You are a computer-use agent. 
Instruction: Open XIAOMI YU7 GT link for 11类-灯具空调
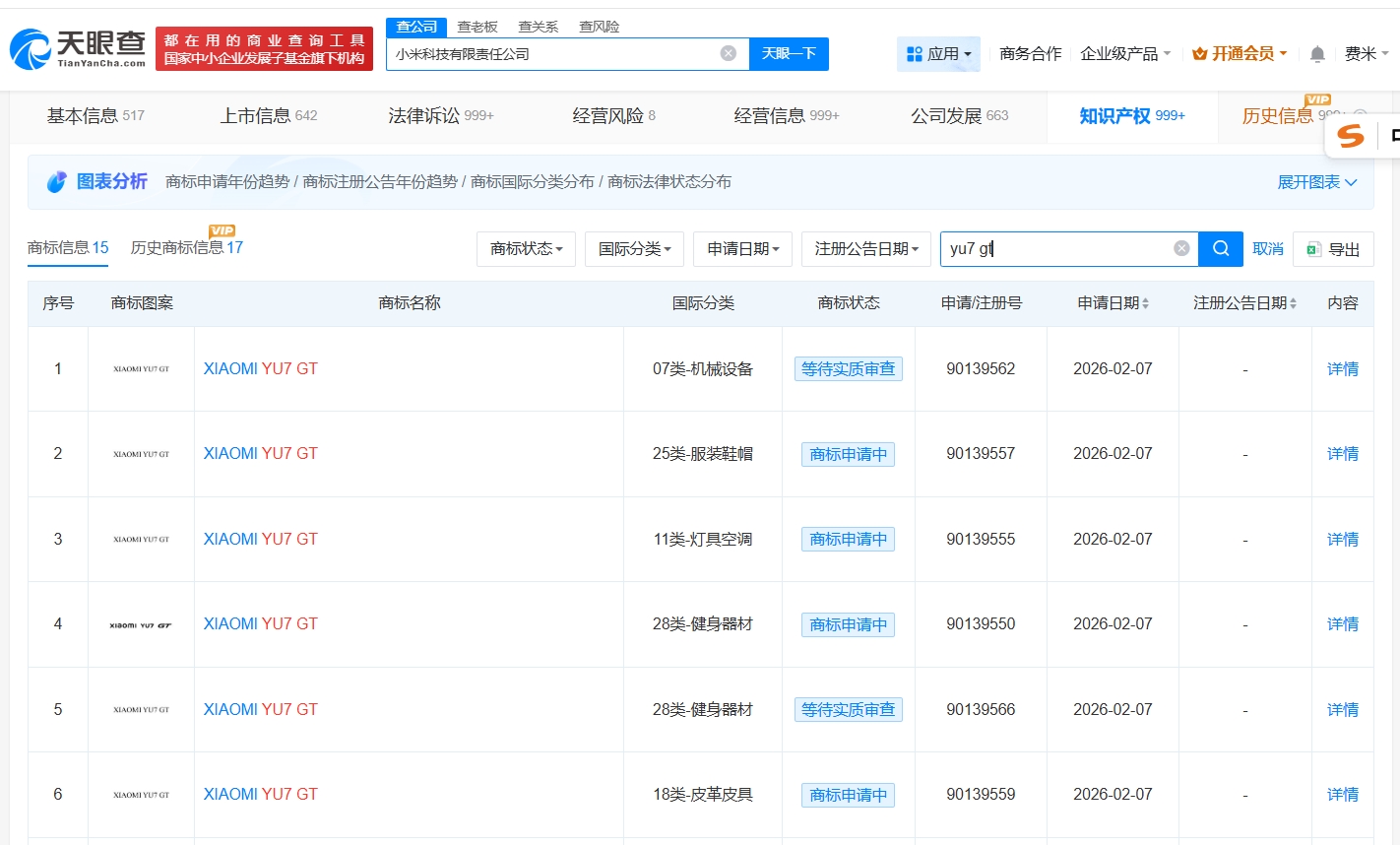coord(260,540)
